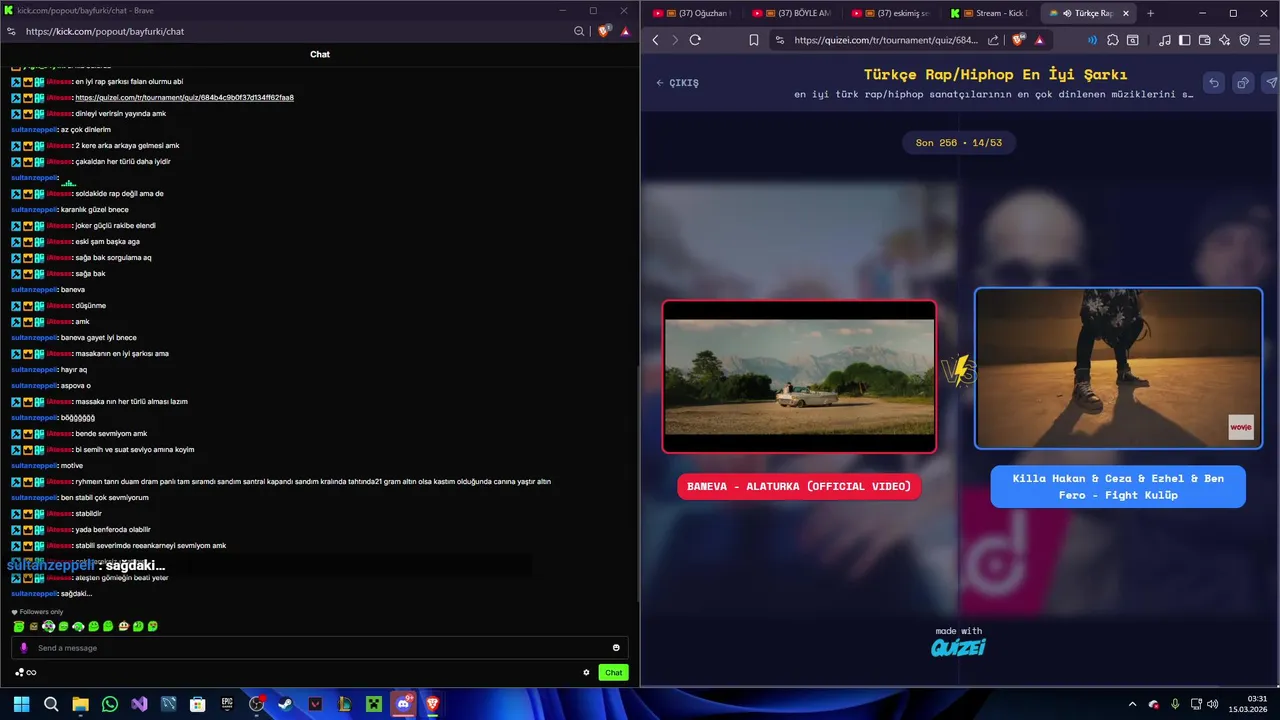Open Windows taskbar search
Screen dimensions: 1280x720
(51, 704)
